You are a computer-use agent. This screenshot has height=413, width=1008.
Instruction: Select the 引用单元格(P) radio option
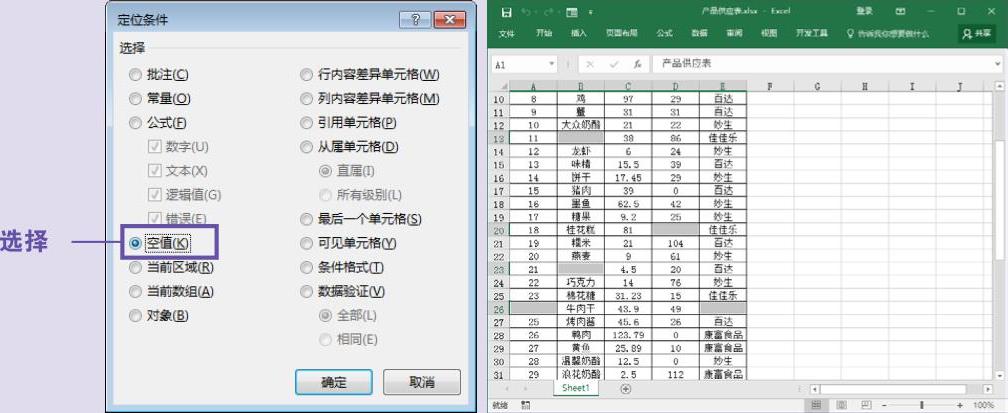click(348, 123)
